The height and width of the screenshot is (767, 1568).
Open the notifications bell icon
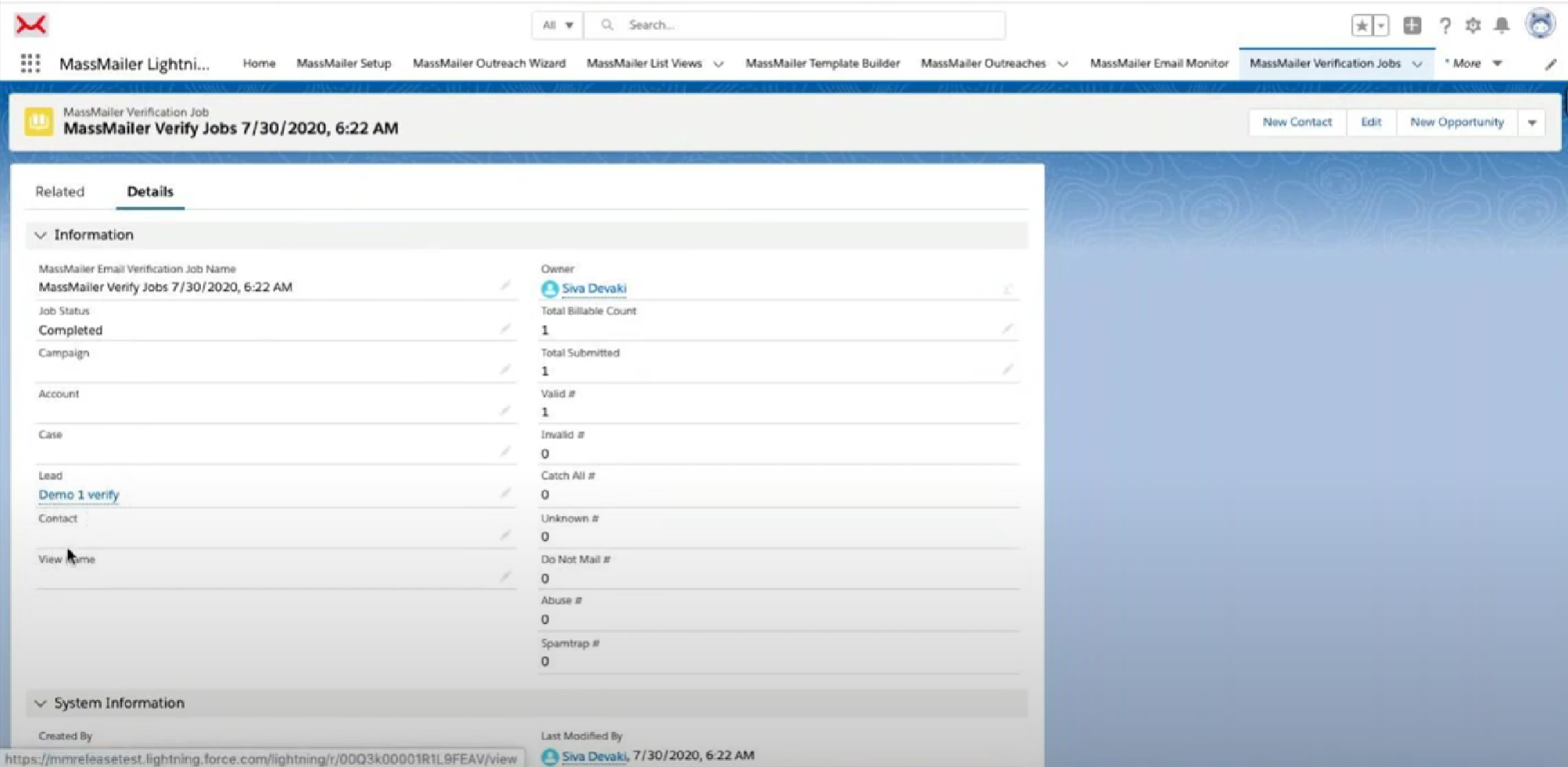1502,25
